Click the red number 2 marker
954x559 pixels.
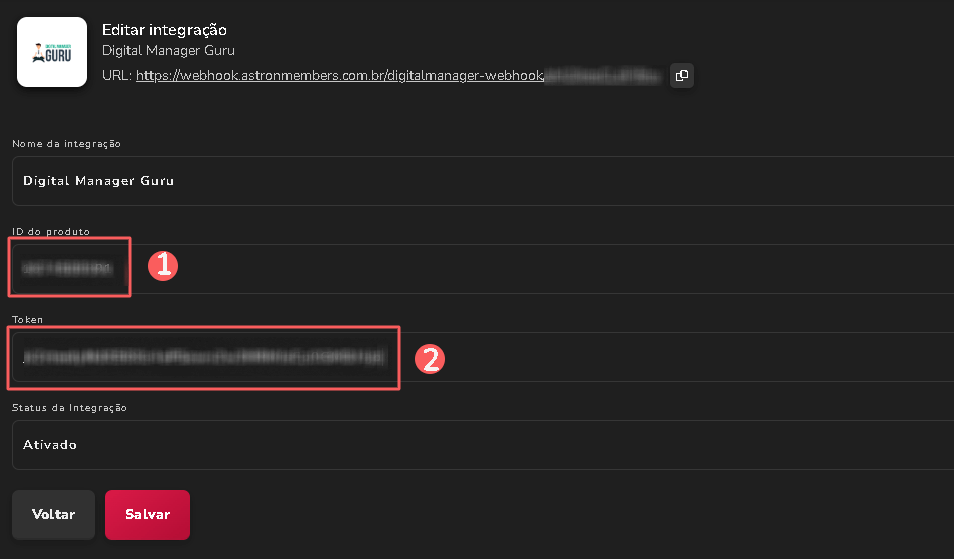point(429,359)
